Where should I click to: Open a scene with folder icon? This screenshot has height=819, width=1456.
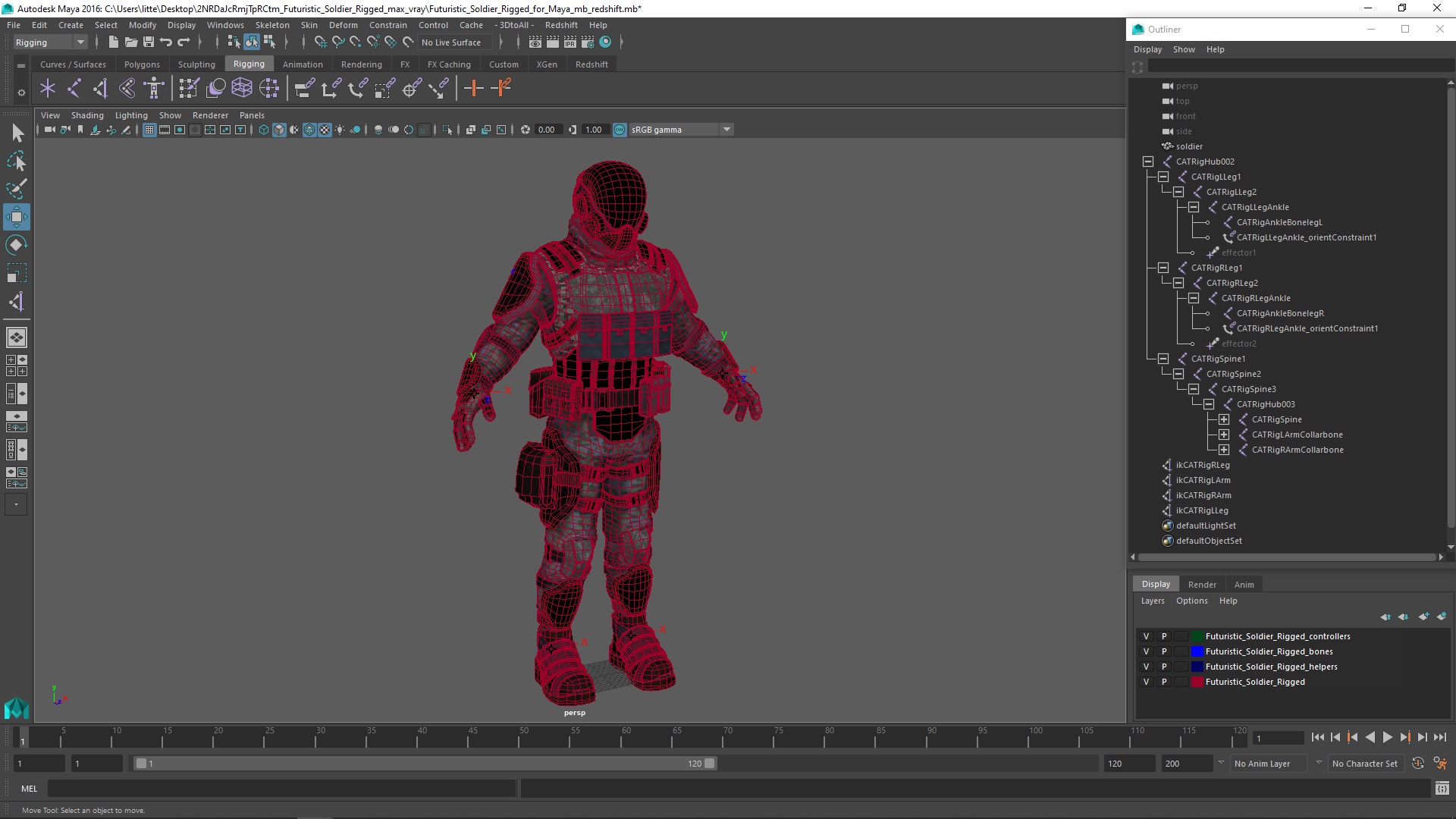[130, 42]
